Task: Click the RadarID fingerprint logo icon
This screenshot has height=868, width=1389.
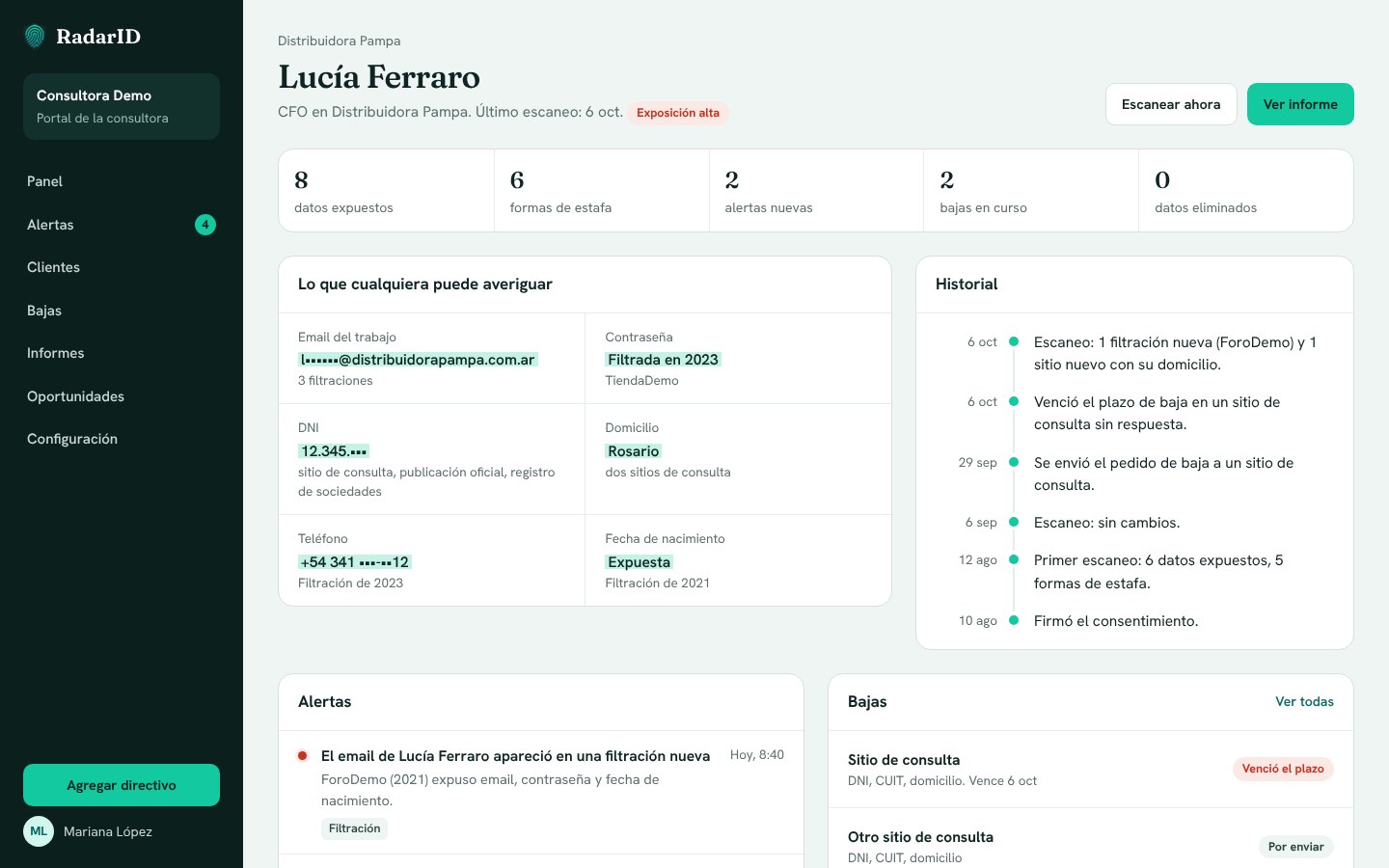Action: tap(35, 37)
